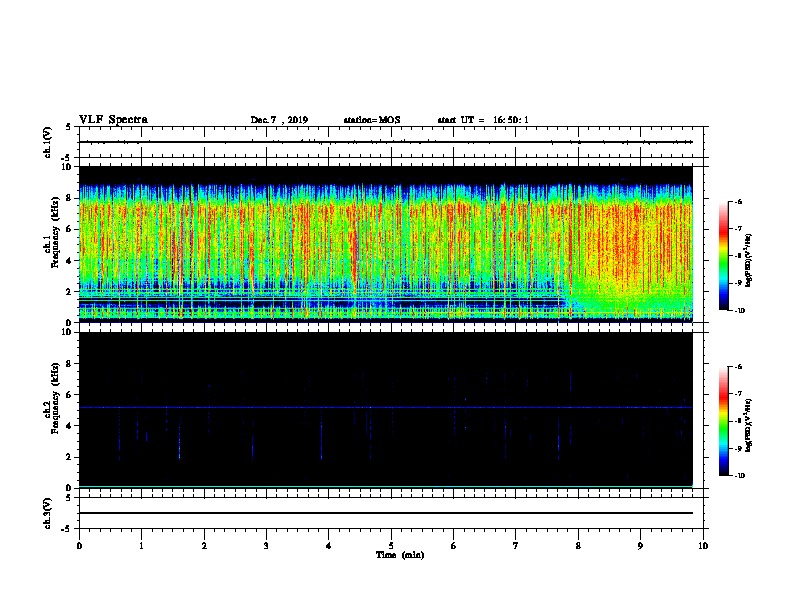Click time axis tick label "10"
The width and height of the screenshot is (792, 612).
click(703, 545)
